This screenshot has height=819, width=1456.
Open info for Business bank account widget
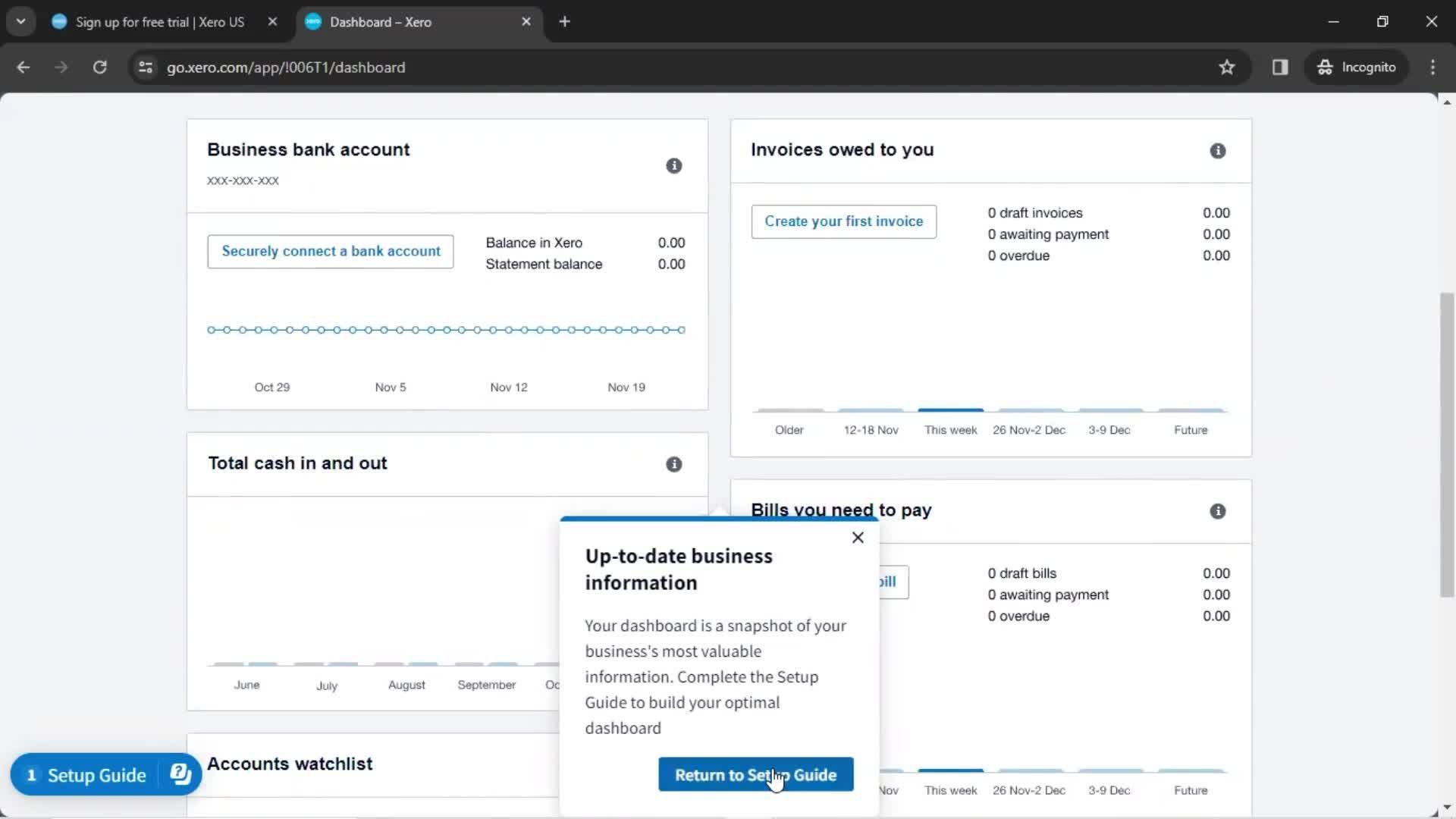(673, 165)
